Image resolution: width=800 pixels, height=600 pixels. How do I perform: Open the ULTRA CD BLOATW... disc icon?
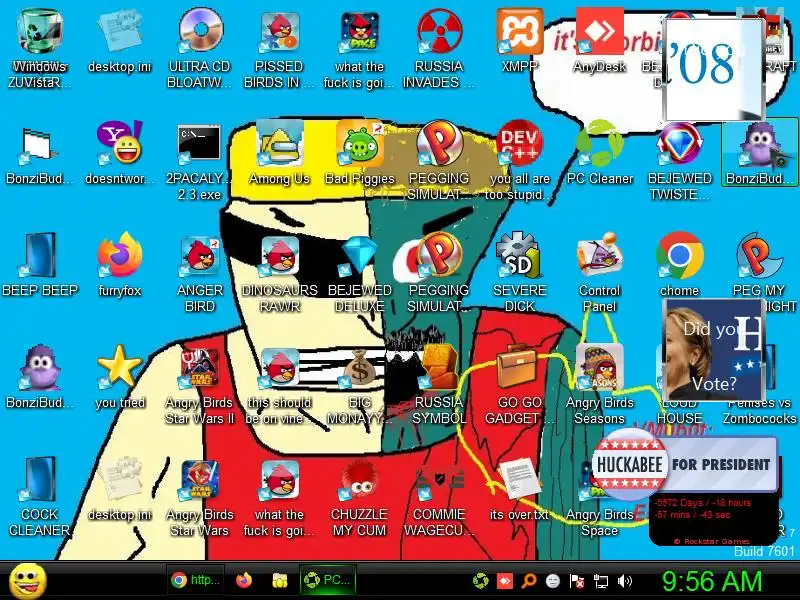tap(200, 32)
